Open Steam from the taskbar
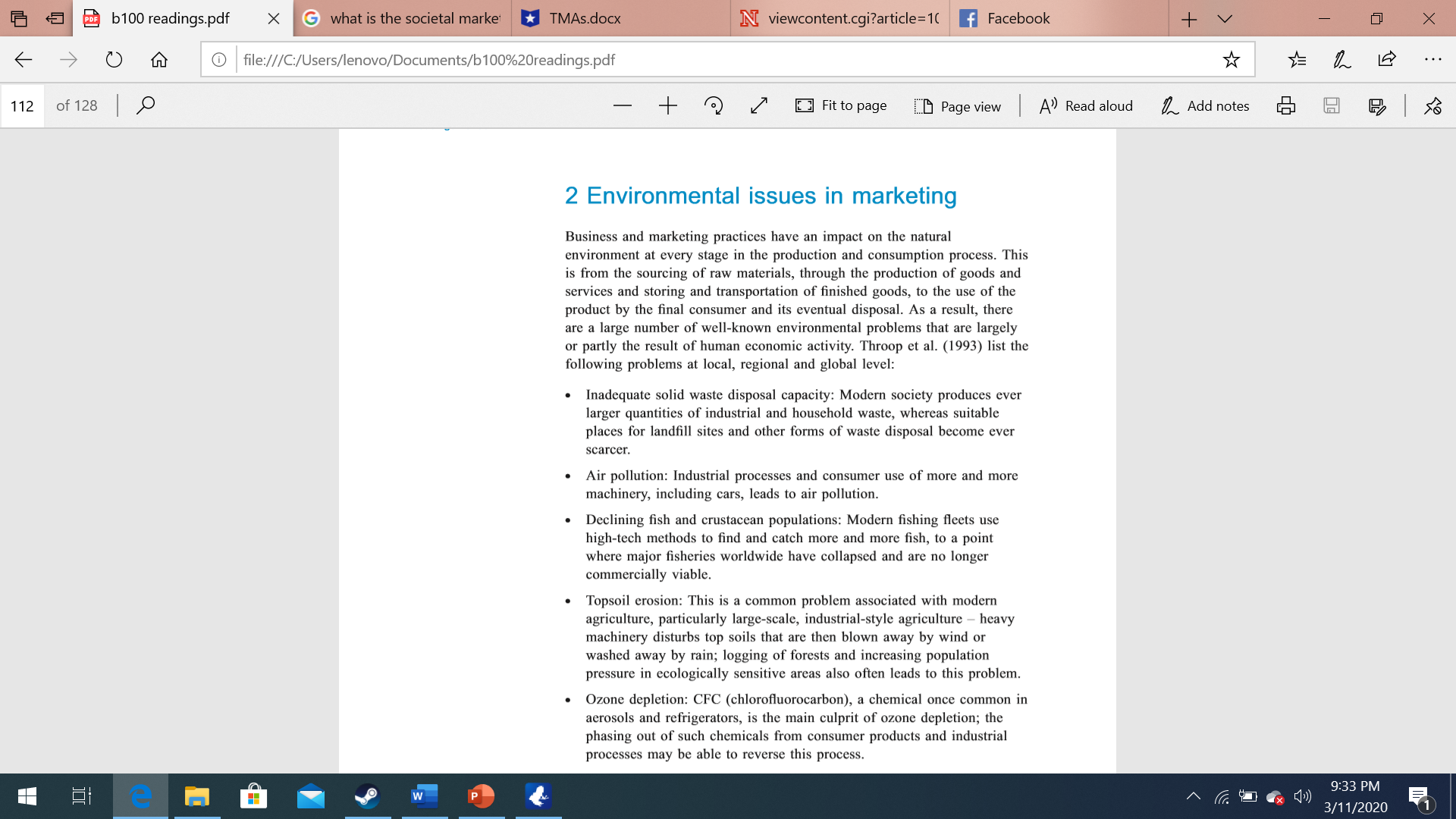Image resolution: width=1456 pixels, height=819 pixels. (x=368, y=796)
